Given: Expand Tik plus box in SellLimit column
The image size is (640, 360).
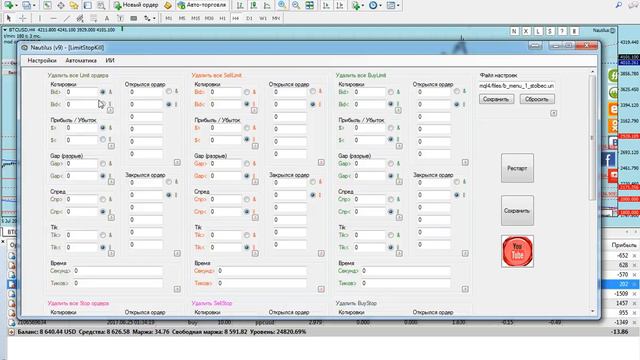Looking at the screenshot, I should (x=255, y=253).
